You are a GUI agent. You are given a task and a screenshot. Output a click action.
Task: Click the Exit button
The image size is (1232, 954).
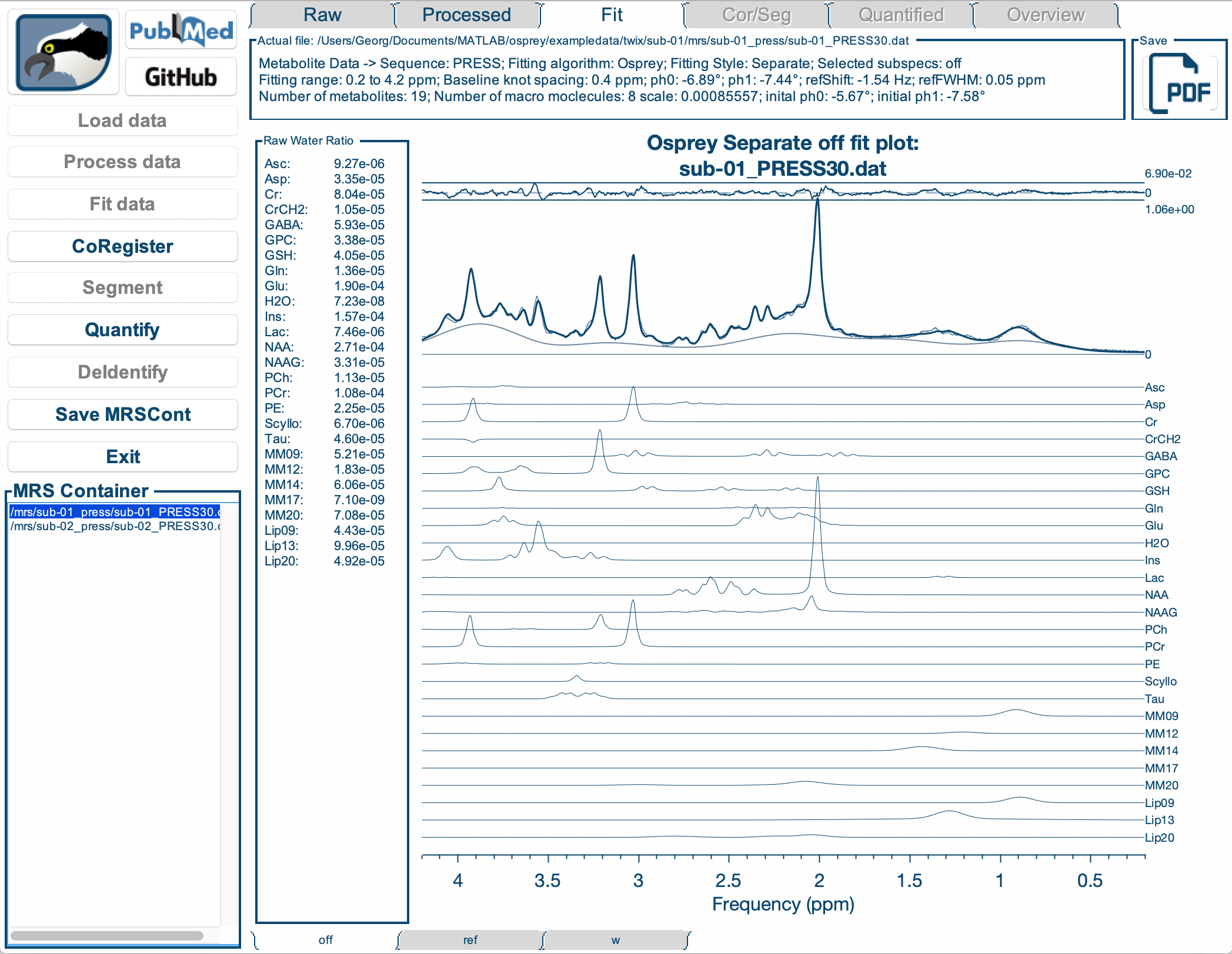tap(123, 457)
